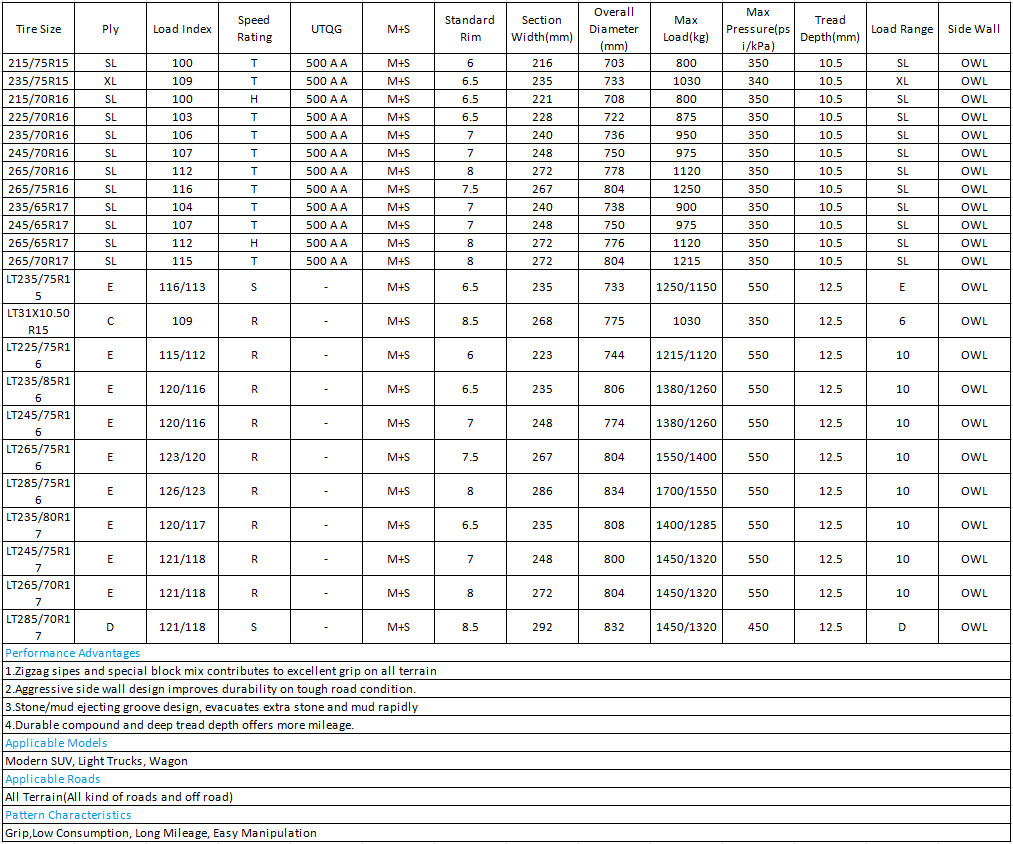The width and height of the screenshot is (1013, 844).
Task: Click the 'Standard Rim' column header
Action: 470,28
